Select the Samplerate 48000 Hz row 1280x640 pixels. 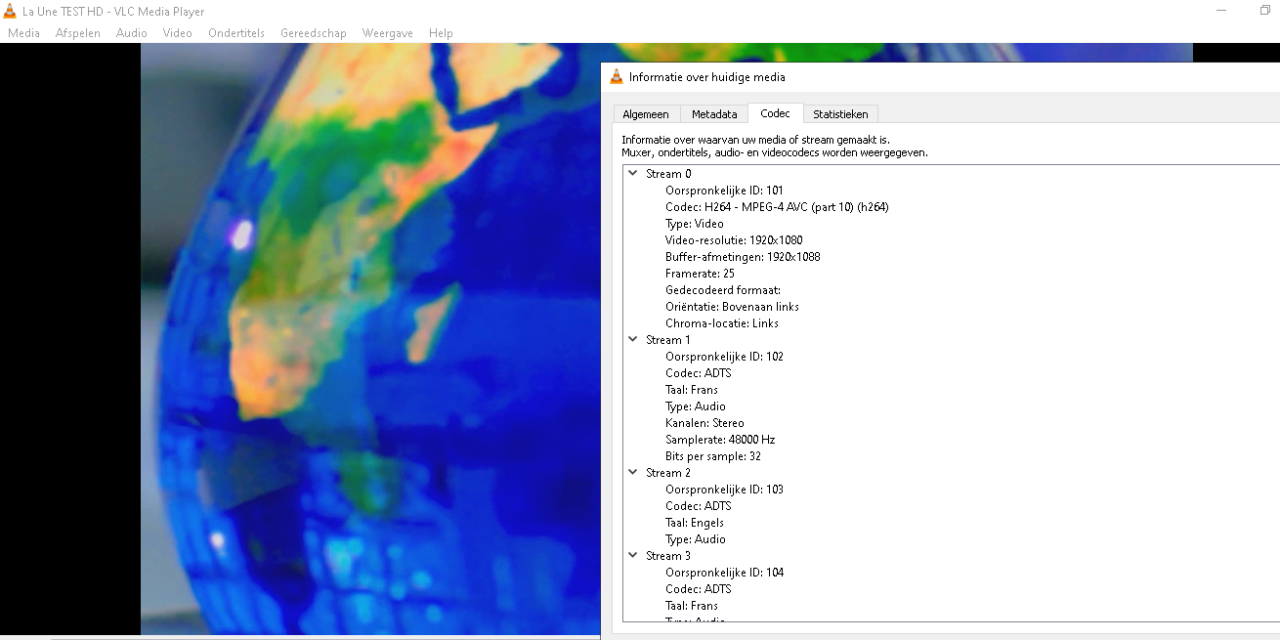[x=720, y=439]
